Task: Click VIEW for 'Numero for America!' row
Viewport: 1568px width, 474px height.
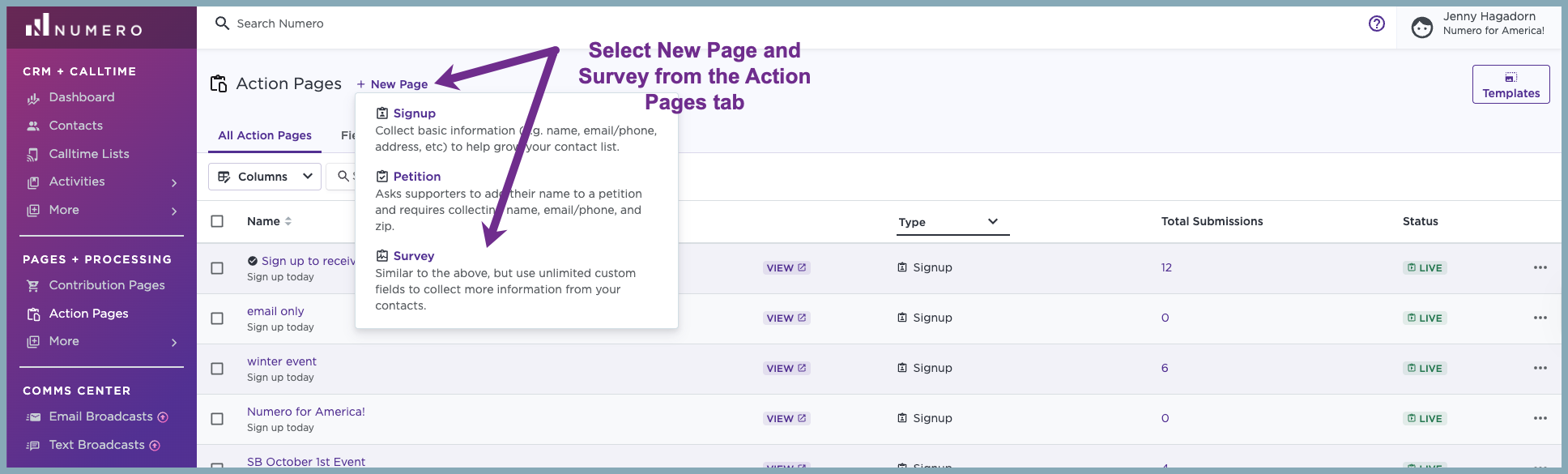Action: [x=786, y=419]
